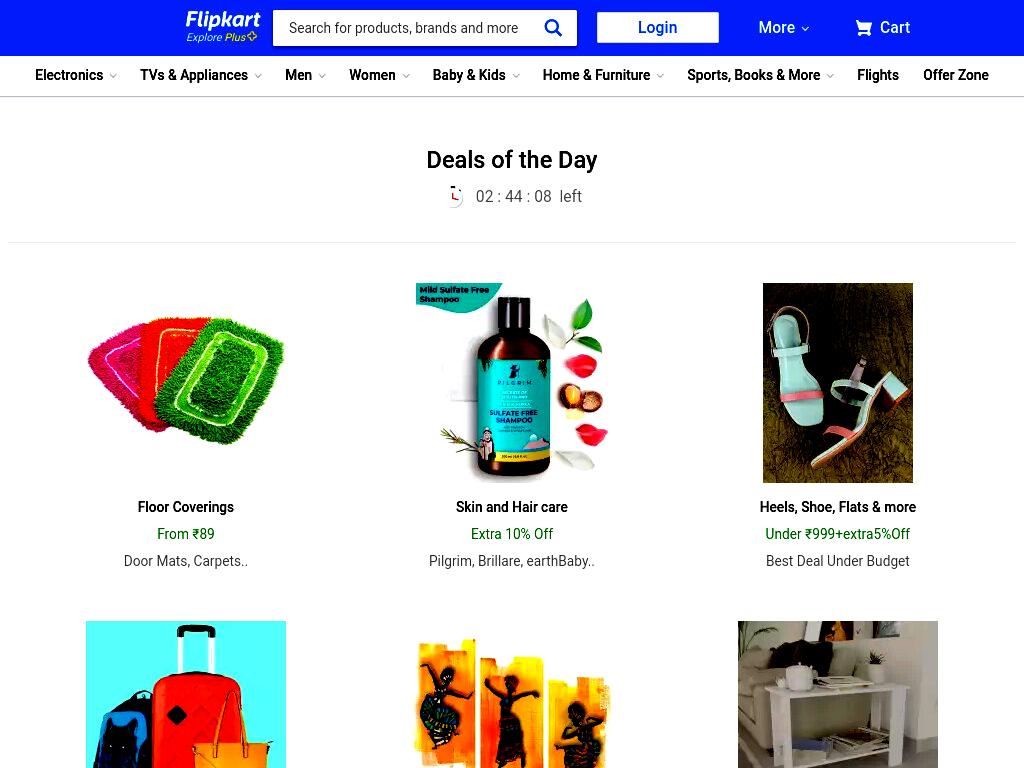Open the shopping cart icon
Screen dimensions: 1024x768
pyautogui.click(x=863, y=28)
